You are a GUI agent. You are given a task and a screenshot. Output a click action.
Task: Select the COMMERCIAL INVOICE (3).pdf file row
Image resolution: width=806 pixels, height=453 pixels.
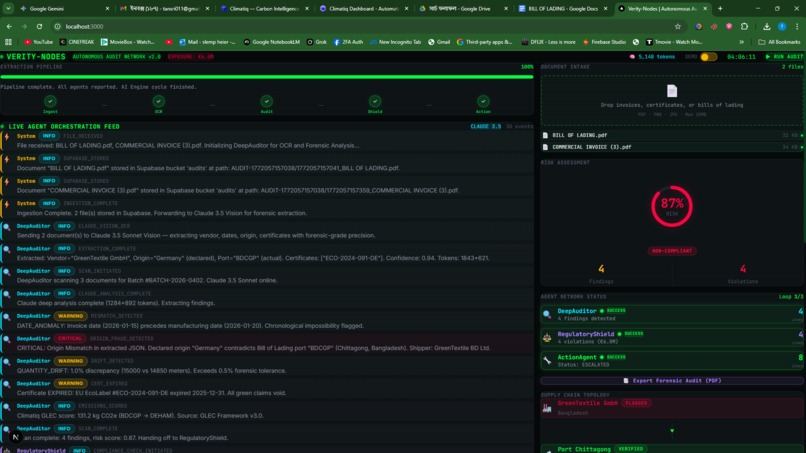[x=672, y=147]
